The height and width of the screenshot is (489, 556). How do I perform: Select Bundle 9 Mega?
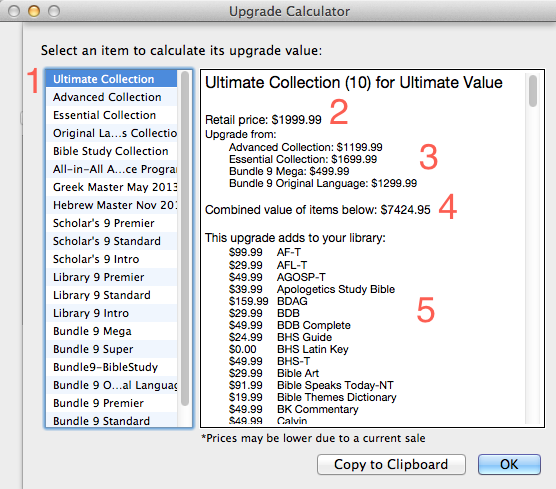112,331
